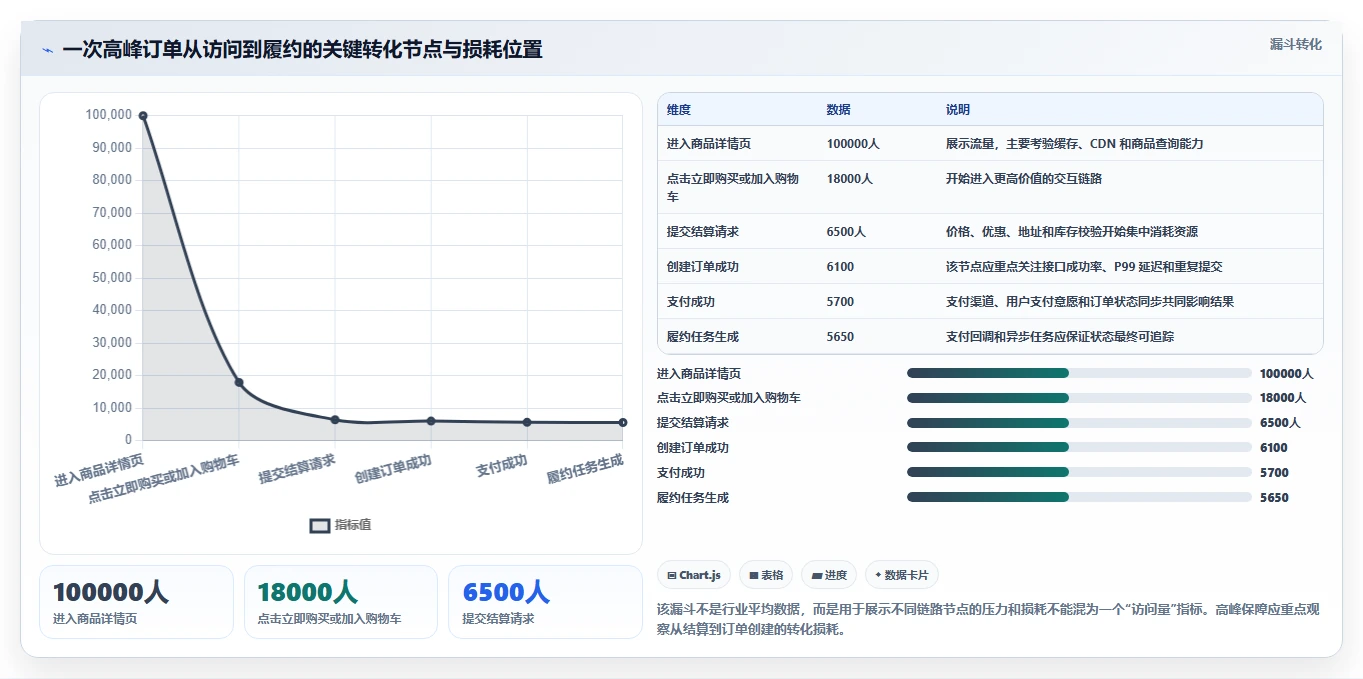Screen dimensions: 1363x679
Task: Click the x-axis label 提交结算请求
Action: click(x=297, y=469)
